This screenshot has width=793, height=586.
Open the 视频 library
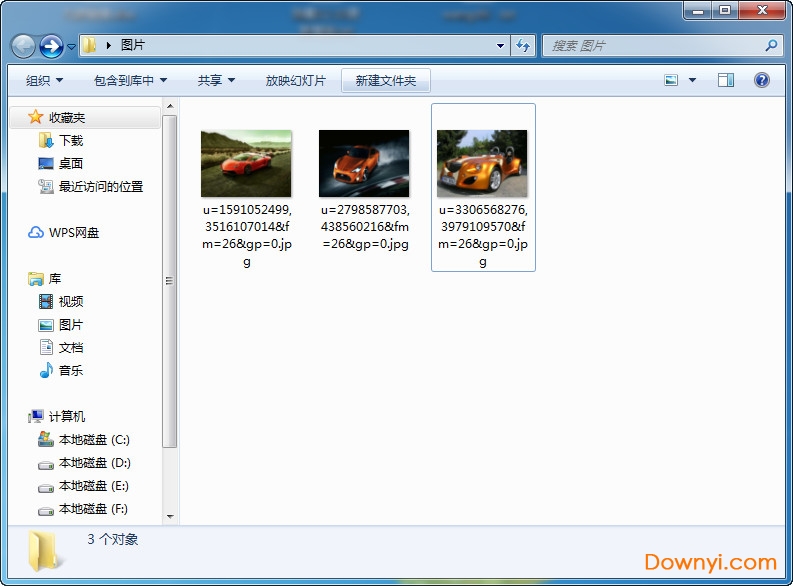[71, 302]
